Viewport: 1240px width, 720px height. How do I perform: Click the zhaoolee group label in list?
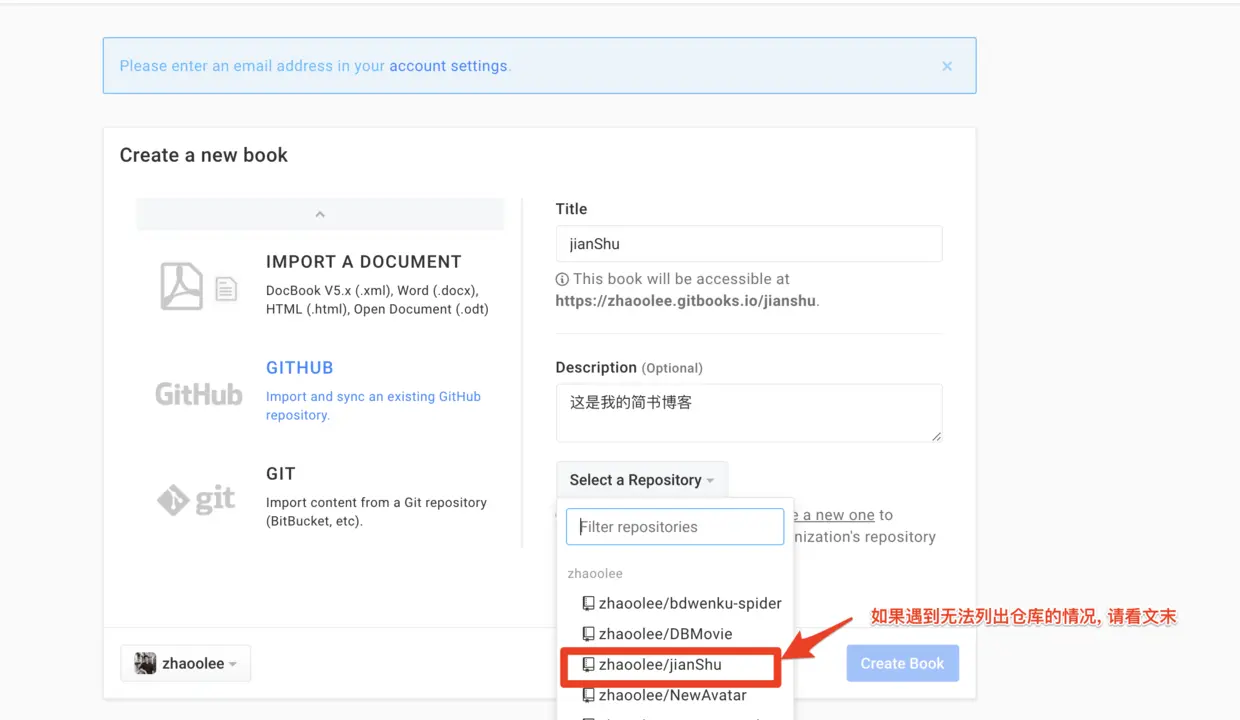(x=595, y=574)
